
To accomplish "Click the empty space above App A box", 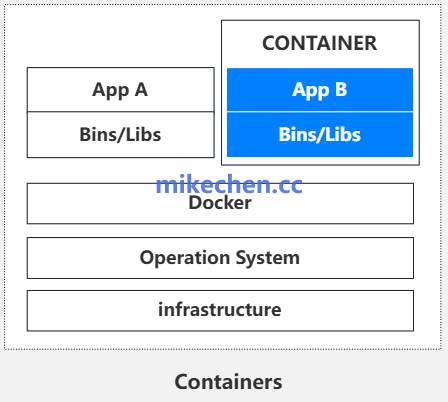I will pos(120,40).
